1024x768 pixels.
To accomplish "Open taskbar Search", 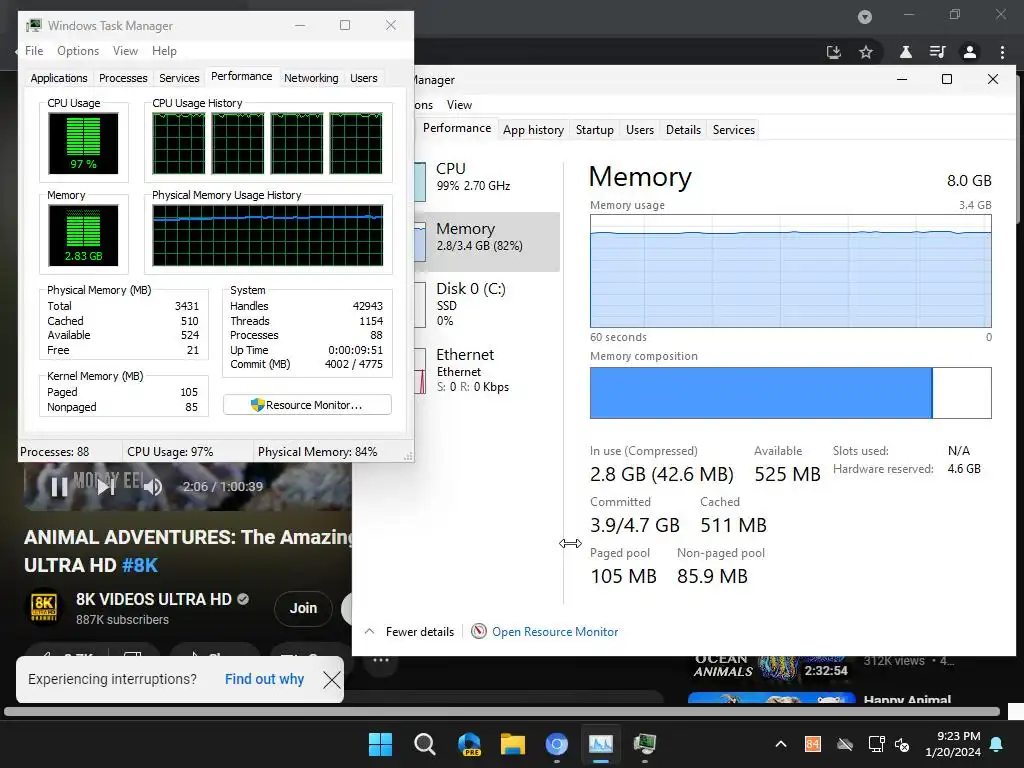I will [424, 744].
